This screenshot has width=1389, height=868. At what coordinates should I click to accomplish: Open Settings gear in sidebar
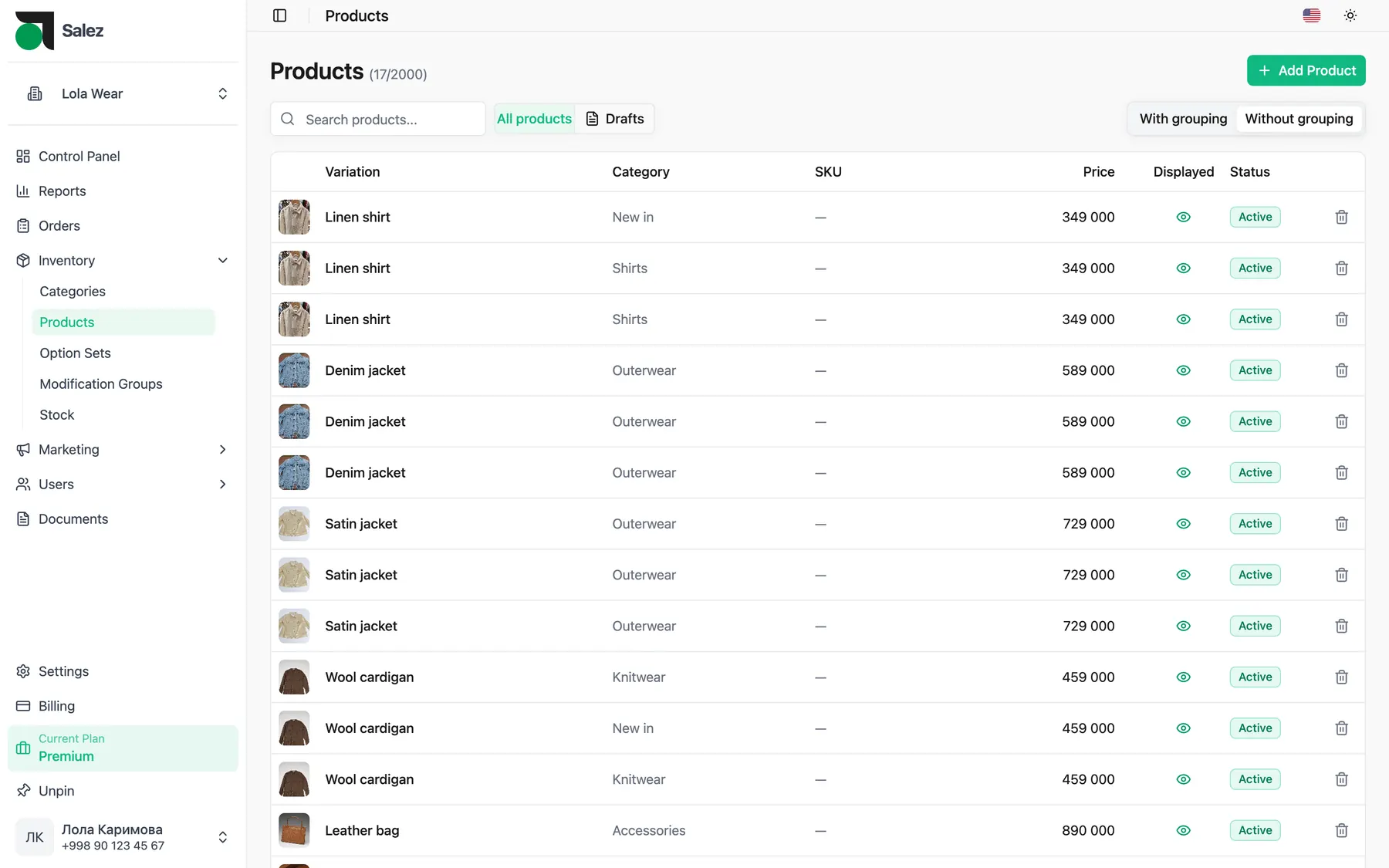(x=23, y=671)
